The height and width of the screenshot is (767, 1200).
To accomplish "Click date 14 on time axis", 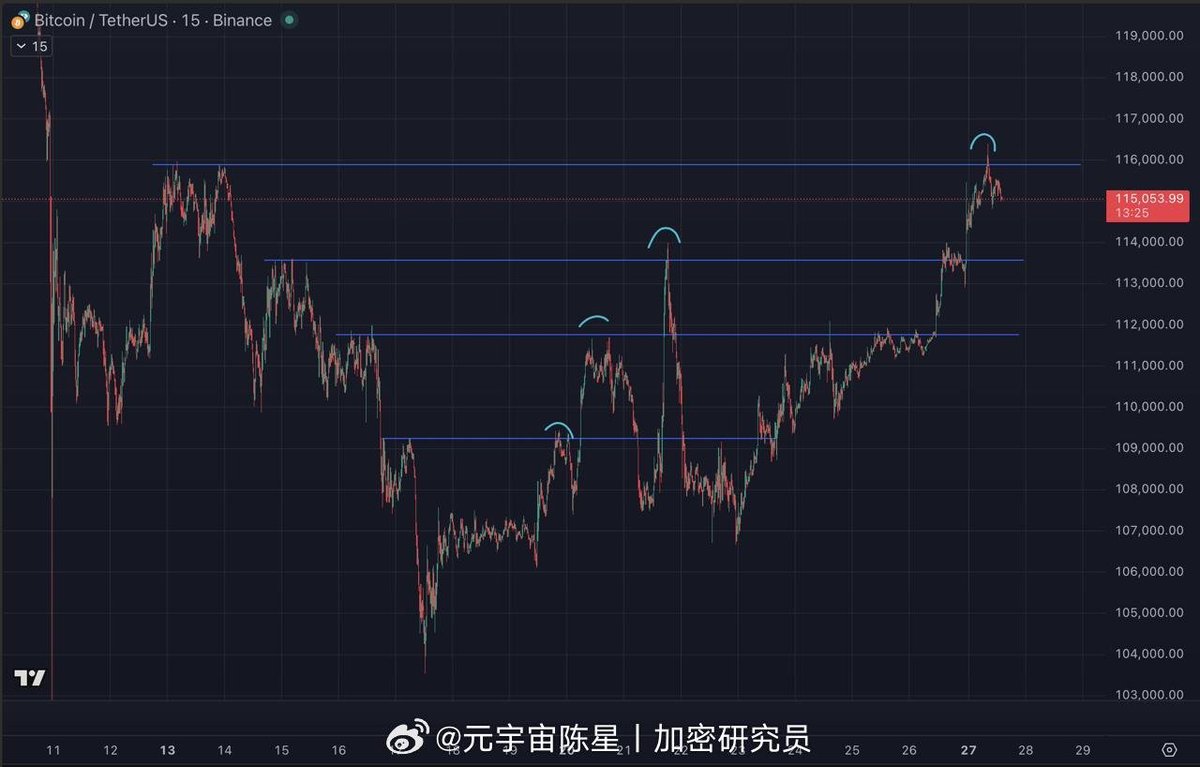I will pyautogui.click(x=225, y=750).
